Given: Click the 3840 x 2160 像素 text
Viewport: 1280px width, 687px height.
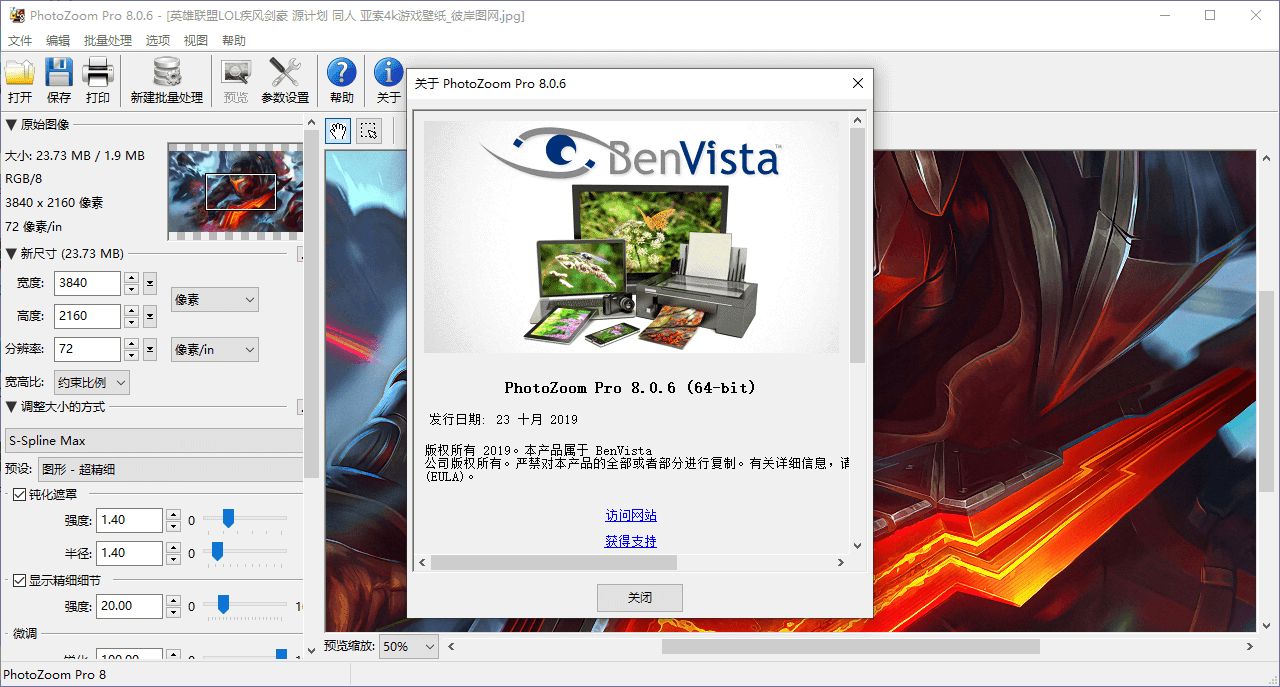Looking at the screenshot, I should (54, 203).
